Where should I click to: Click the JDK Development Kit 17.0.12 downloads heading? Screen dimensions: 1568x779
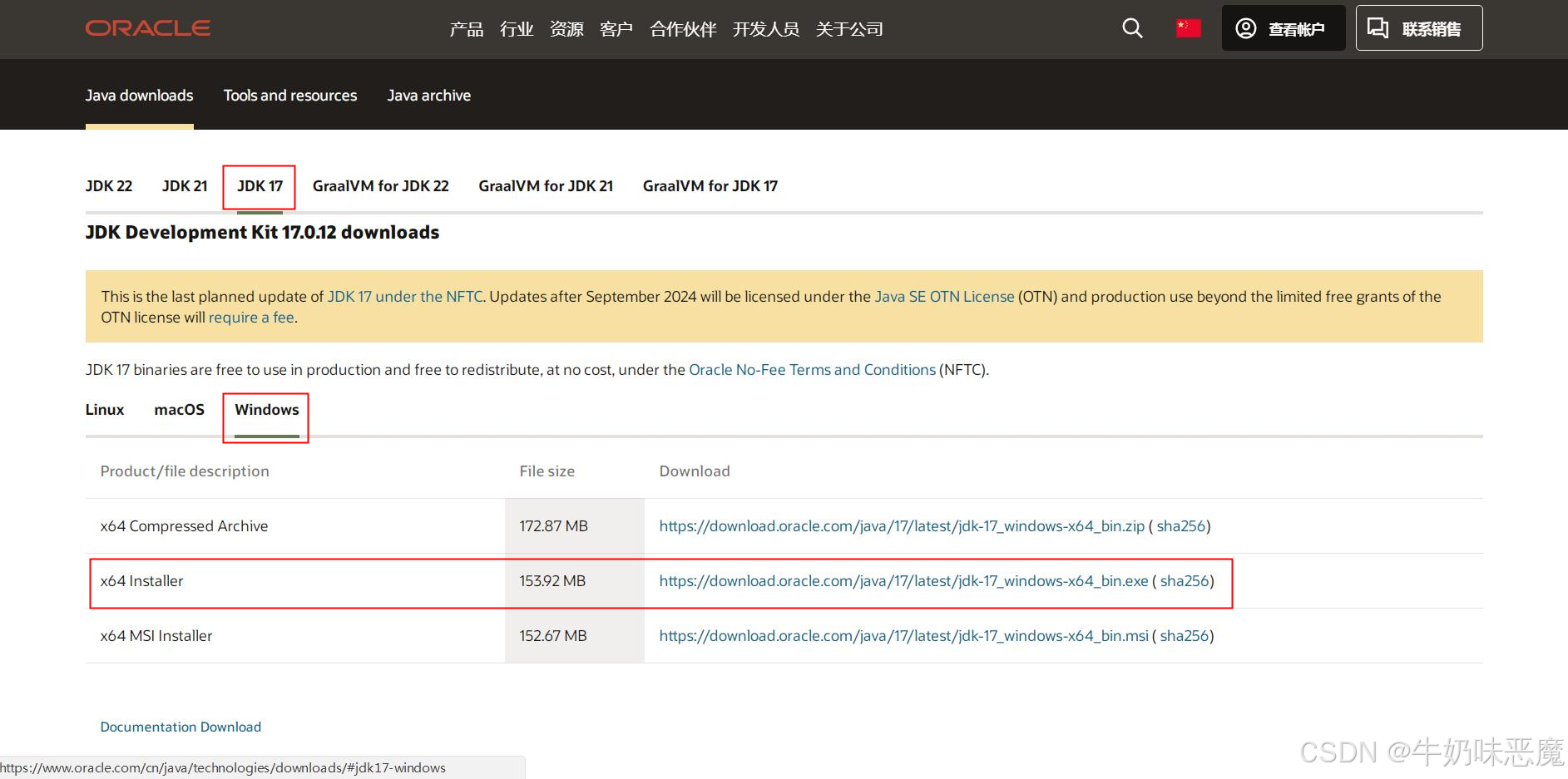[x=262, y=232]
